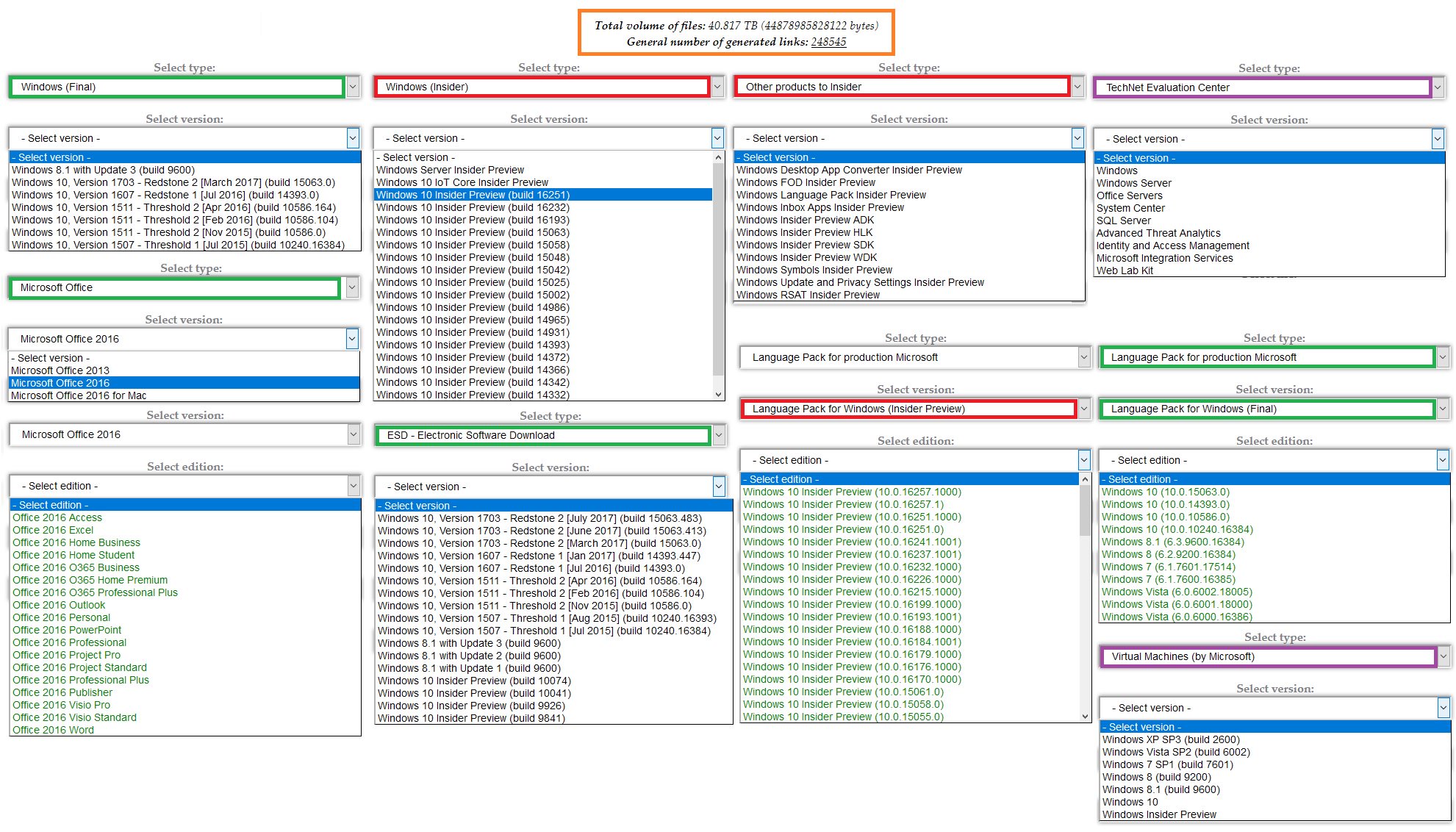Screen dimensions: 1456x832
Task: Open Language Pack for Windows (Insider Preview) dropdown
Action: (x=916, y=409)
